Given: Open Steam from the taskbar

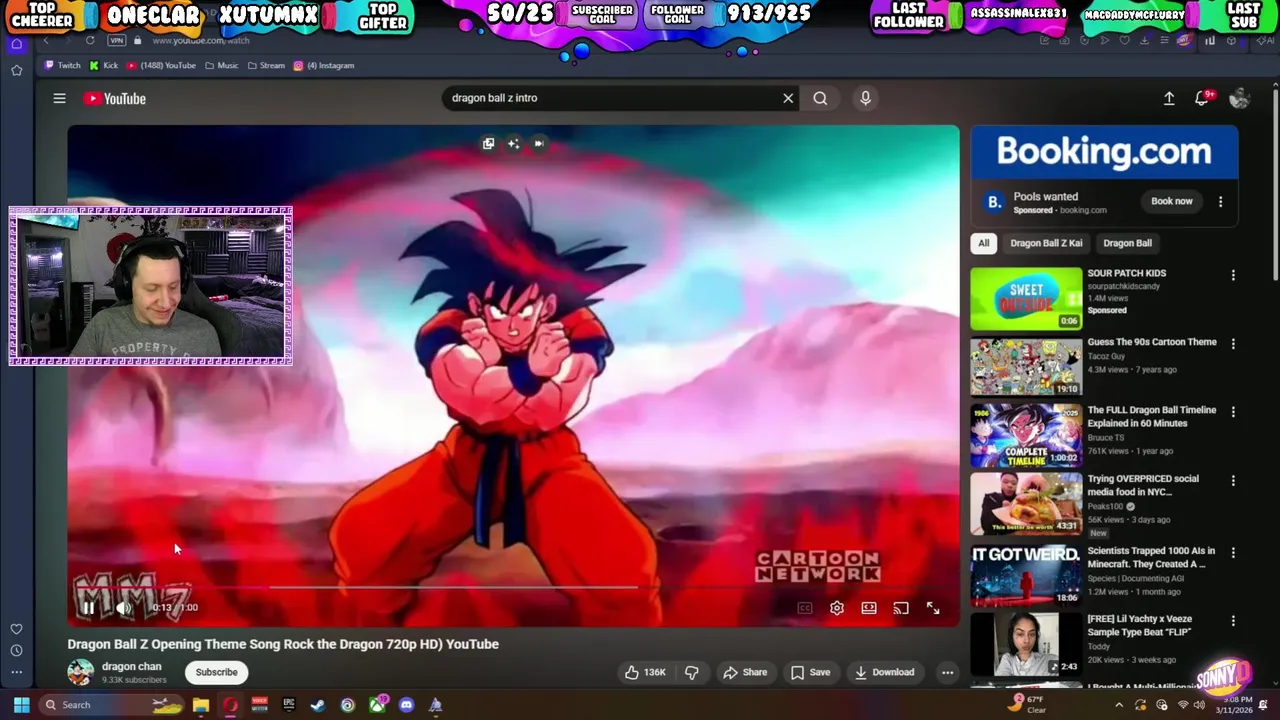Looking at the screenshot, I should (x=318, y=705).
